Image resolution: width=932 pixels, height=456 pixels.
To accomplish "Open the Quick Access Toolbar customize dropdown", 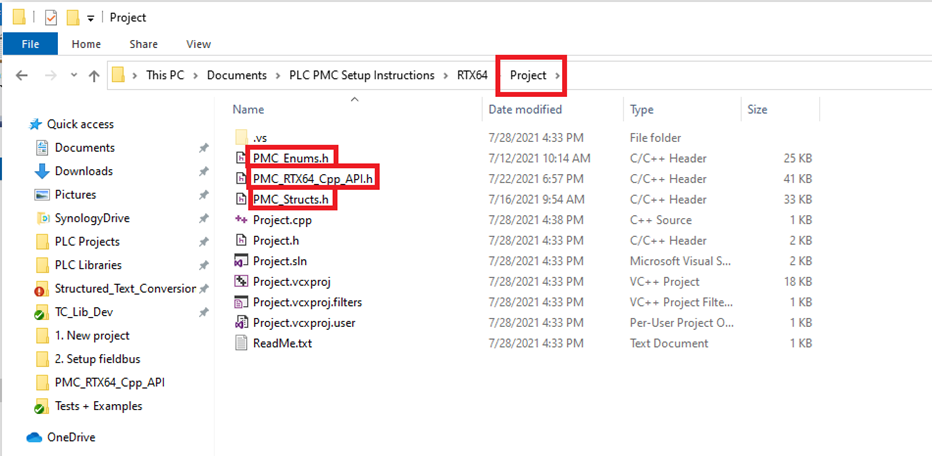I will [91, 18].
